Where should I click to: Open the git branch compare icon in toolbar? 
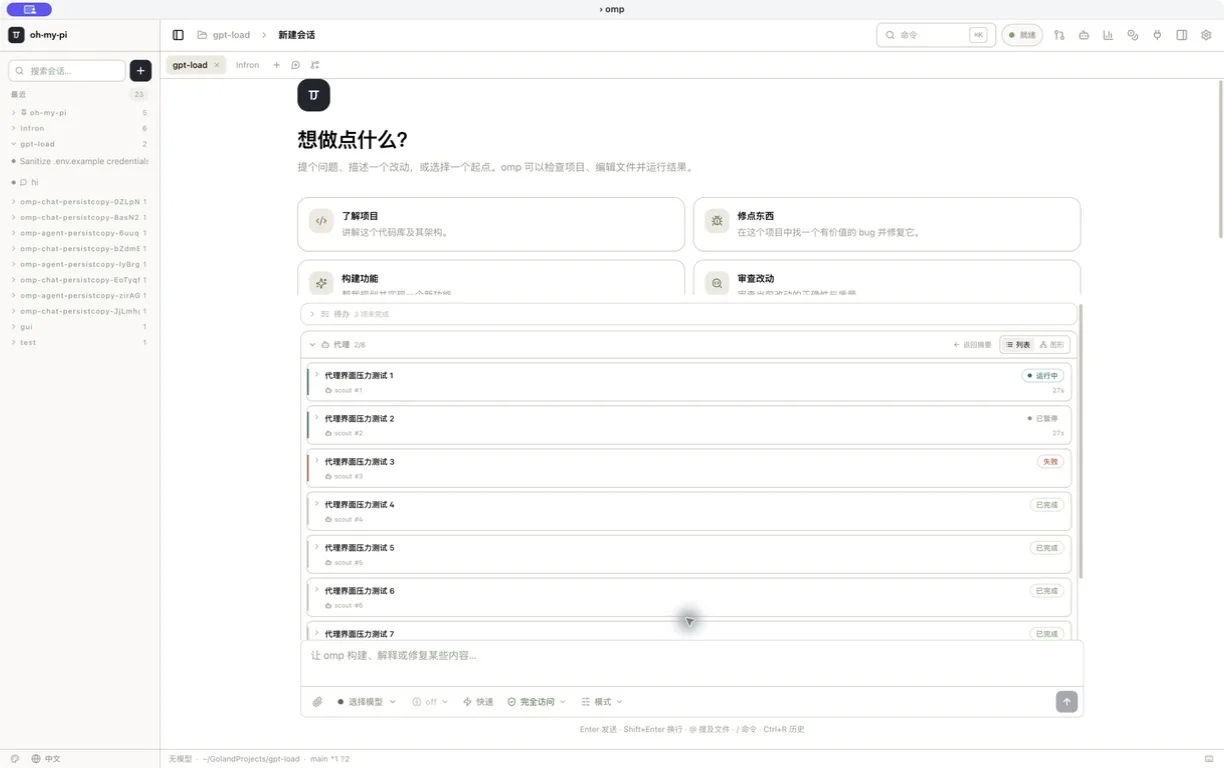tap(1059, 35)
